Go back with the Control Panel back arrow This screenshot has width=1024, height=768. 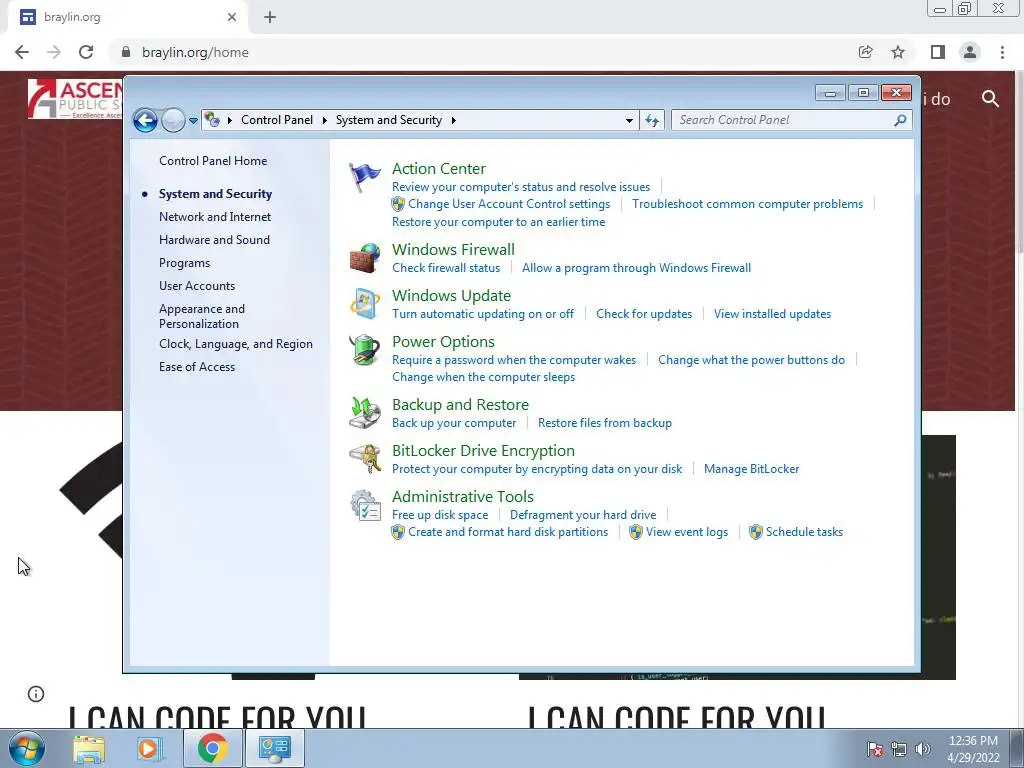[x=145, y=120]
